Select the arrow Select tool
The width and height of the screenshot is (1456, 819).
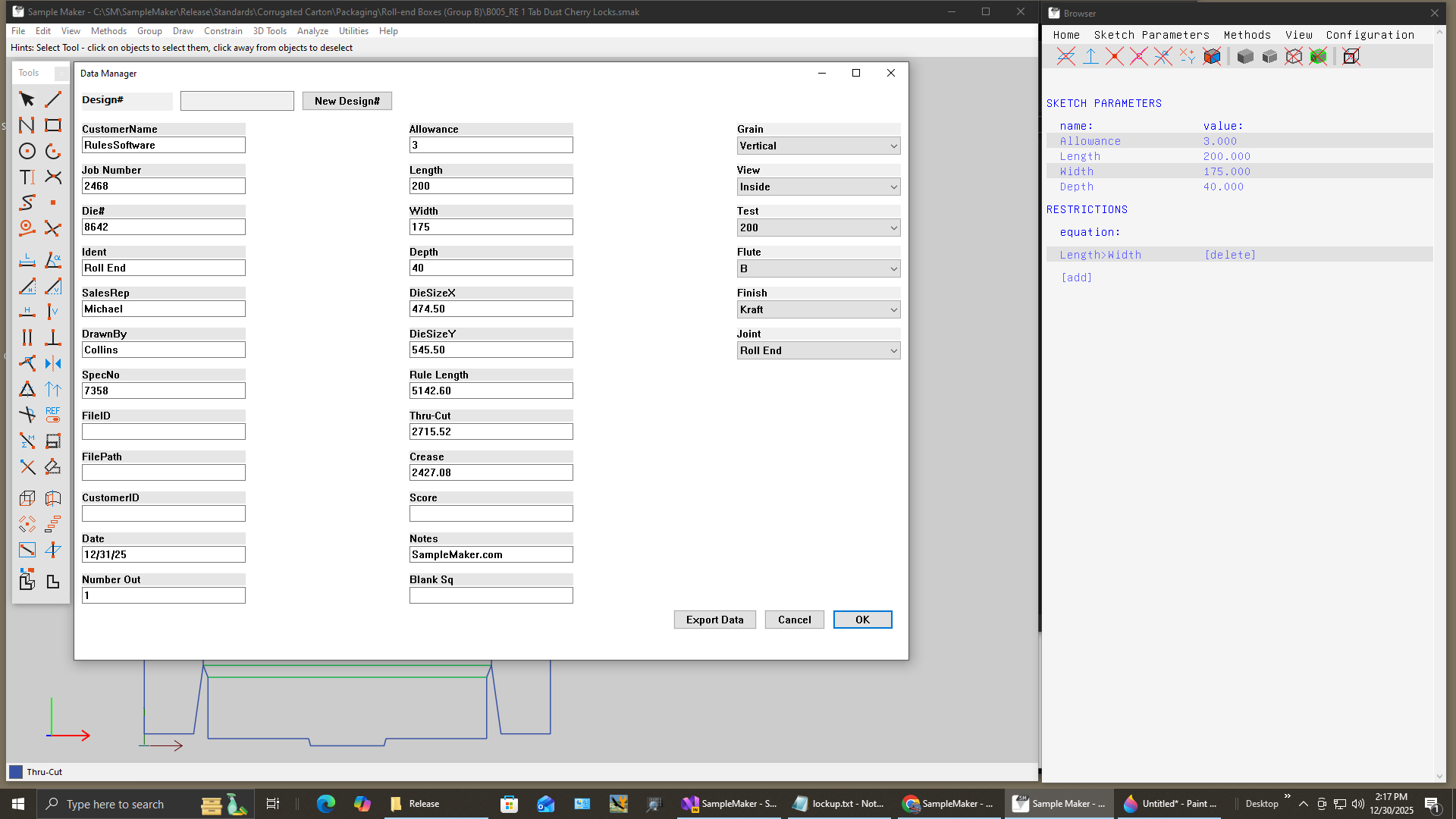click(x=27, y=99)
